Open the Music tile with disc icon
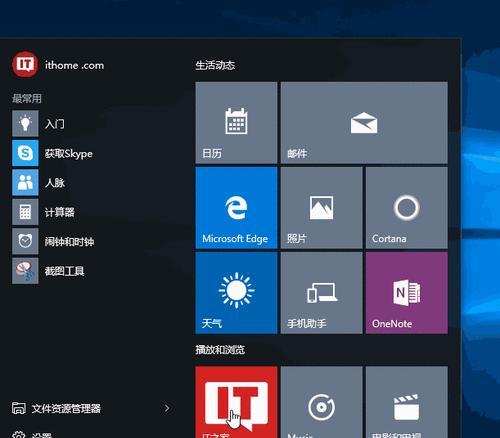Screen dimensions: 500x438 [321, 402]
